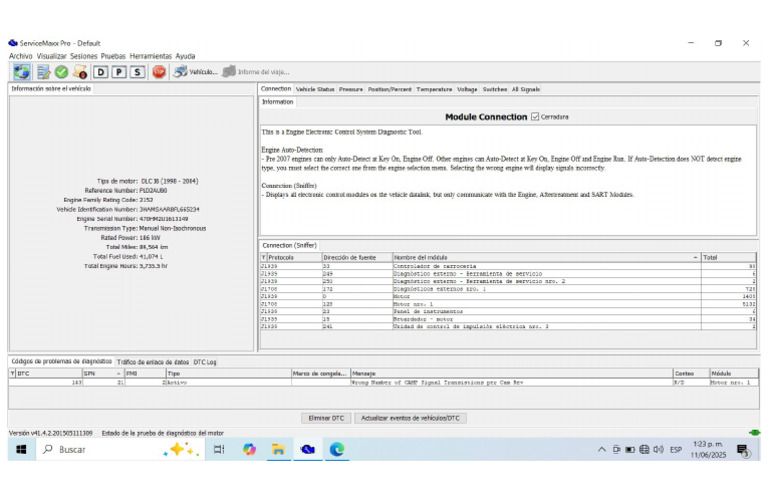Select Unidad de control de impulsión eléctrica row

pos(508,326)
